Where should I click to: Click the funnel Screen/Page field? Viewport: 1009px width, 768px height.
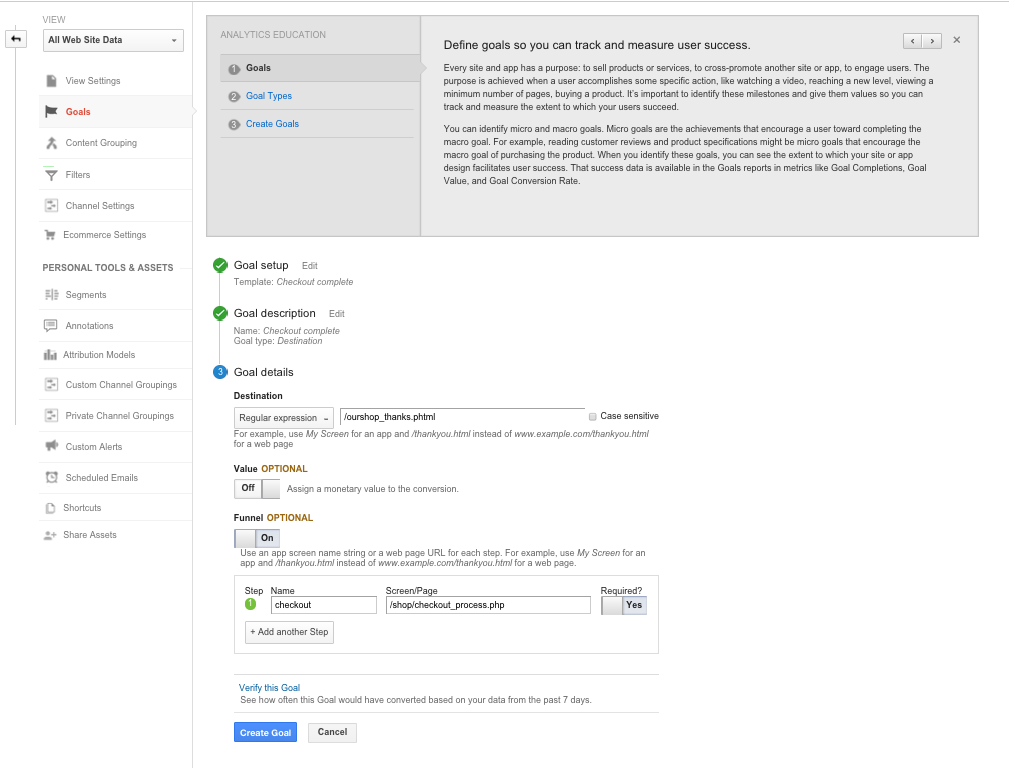(488, 605)
